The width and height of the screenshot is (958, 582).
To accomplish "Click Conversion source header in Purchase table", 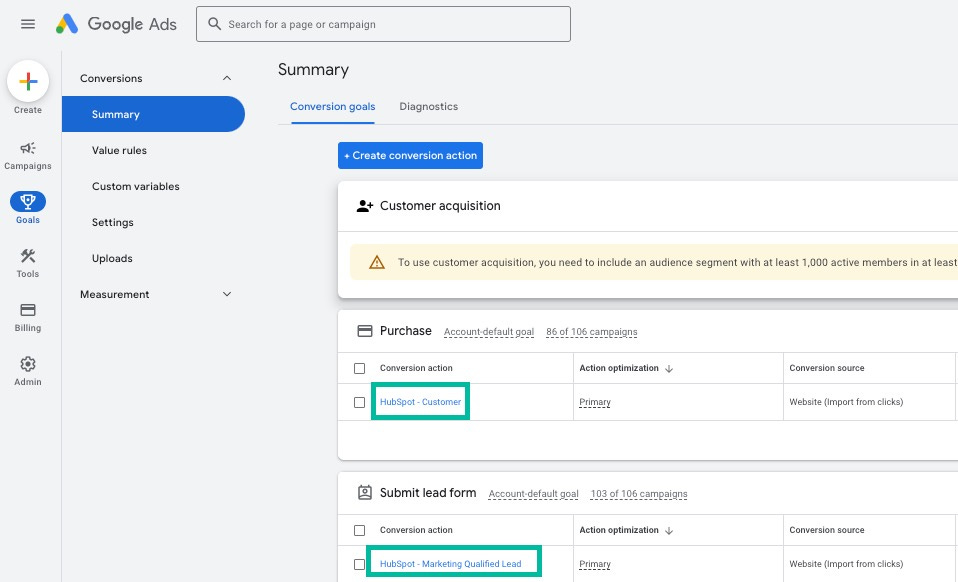I will point(827,368).
